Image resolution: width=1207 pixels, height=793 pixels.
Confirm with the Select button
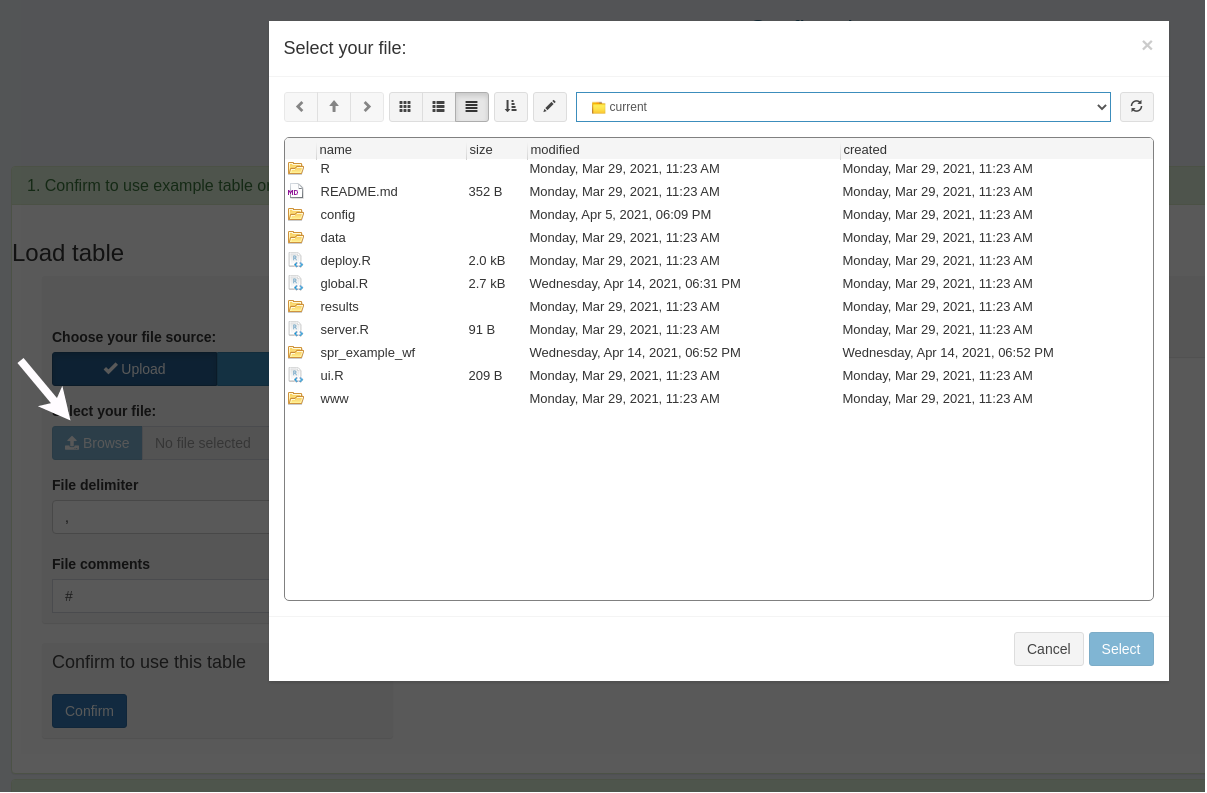(x=1121, y=649)
